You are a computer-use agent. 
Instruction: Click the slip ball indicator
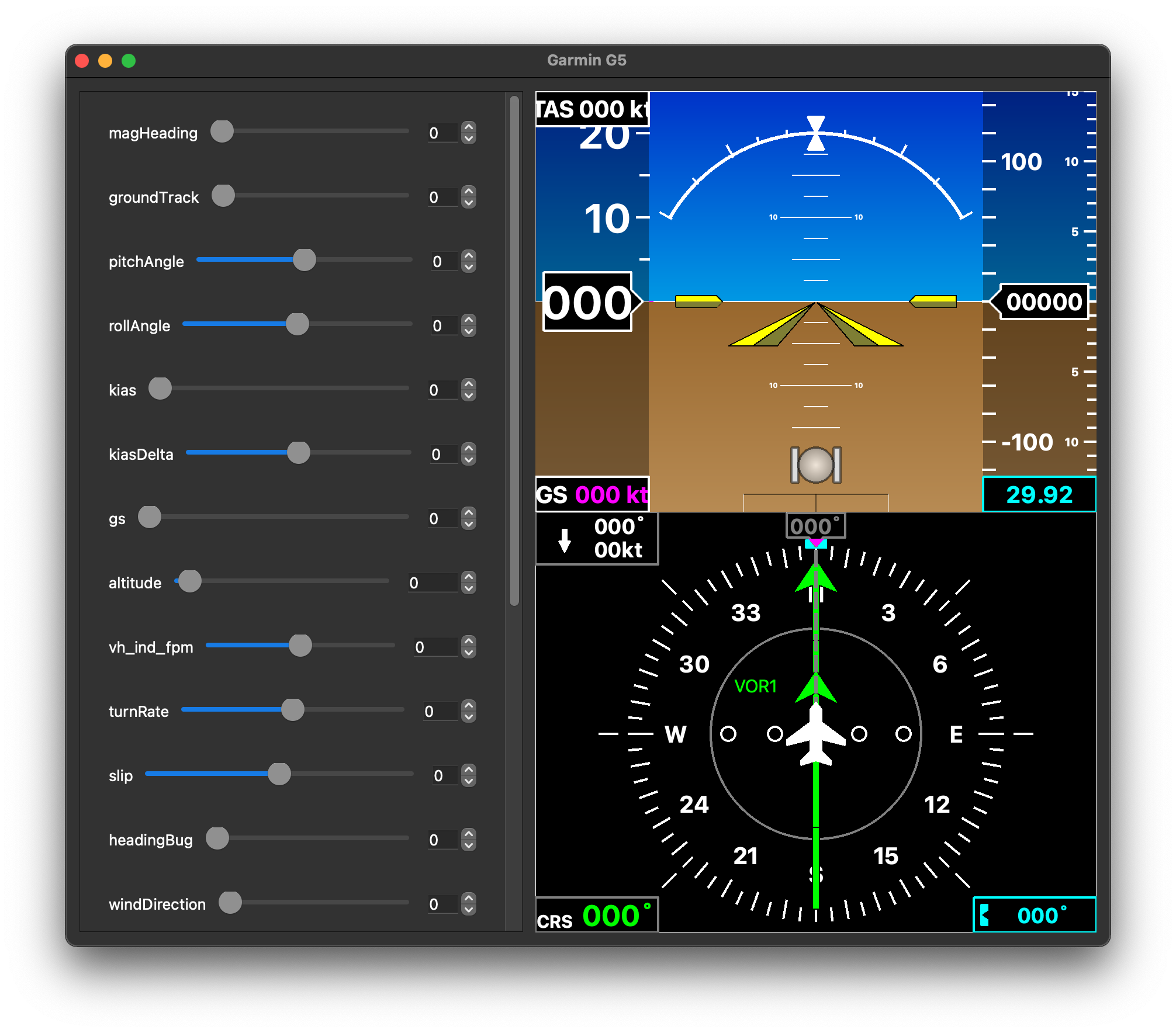pyautogui.click(x=815, y=465)
